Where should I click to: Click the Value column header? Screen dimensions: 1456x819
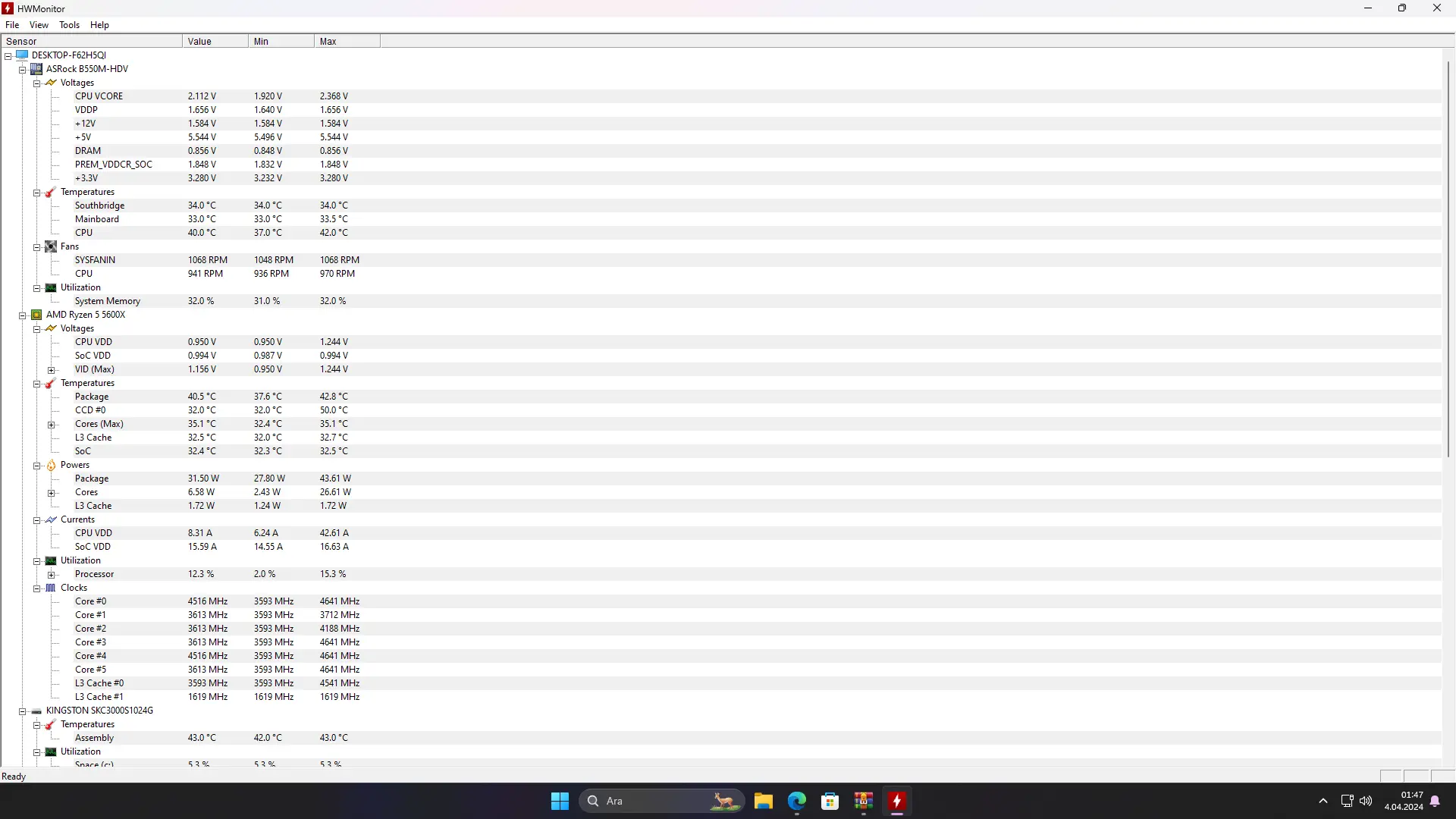point(215,42)
